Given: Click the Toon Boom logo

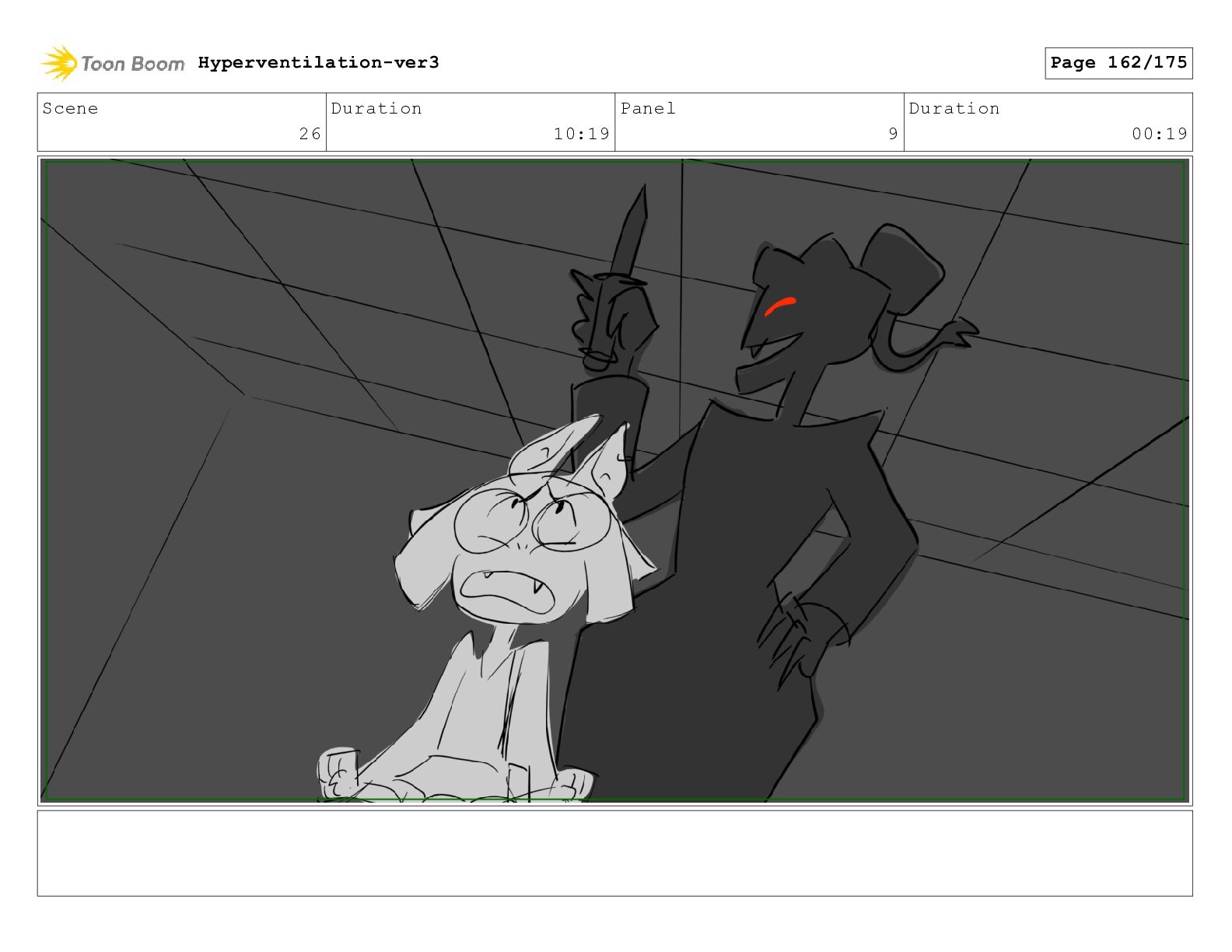Looking at the screenshot, I should point(113,63).
